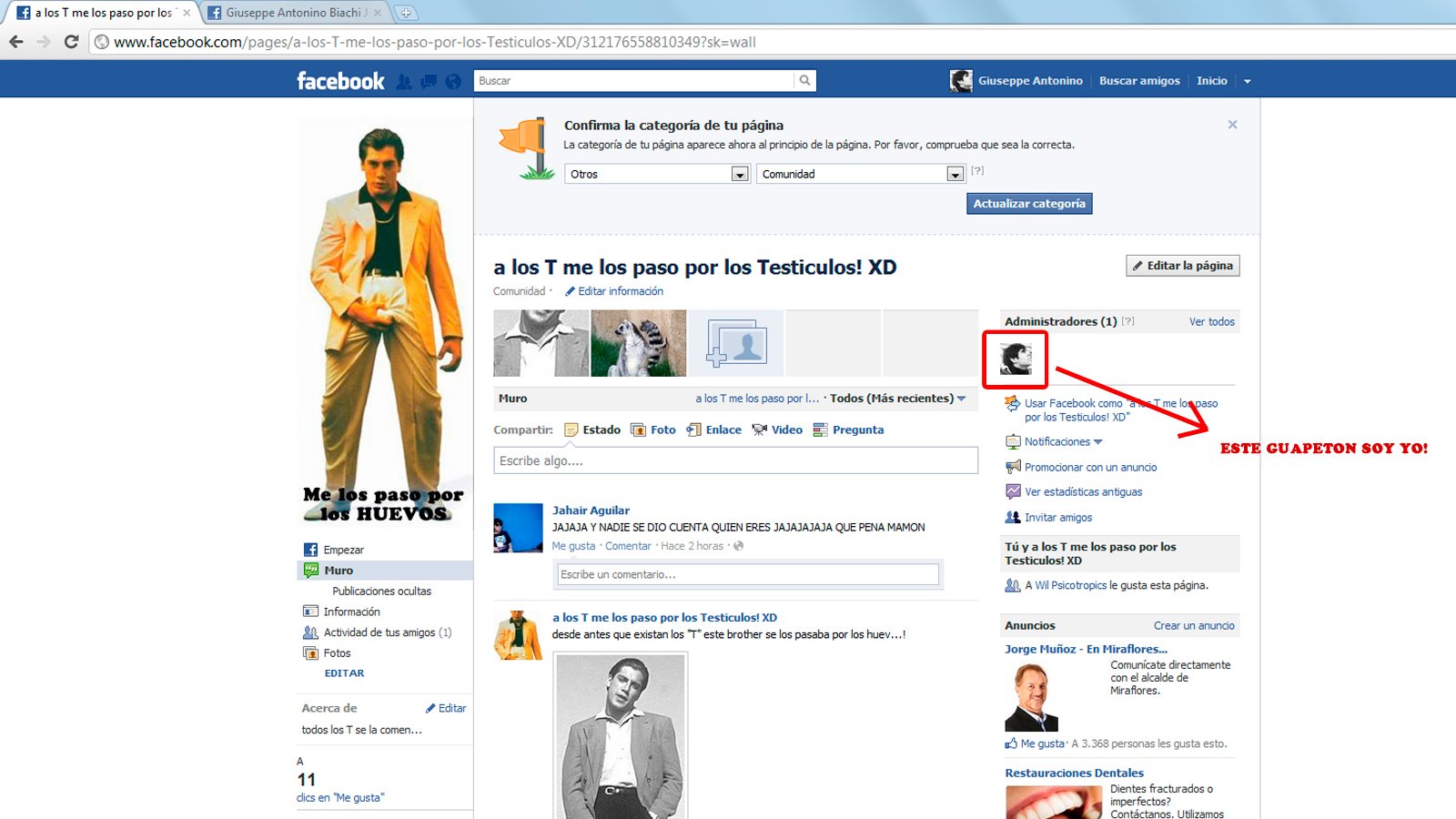The image size is (1456, 819).
Task: Click the EDITAR link in sidebar
Action: 344,673
